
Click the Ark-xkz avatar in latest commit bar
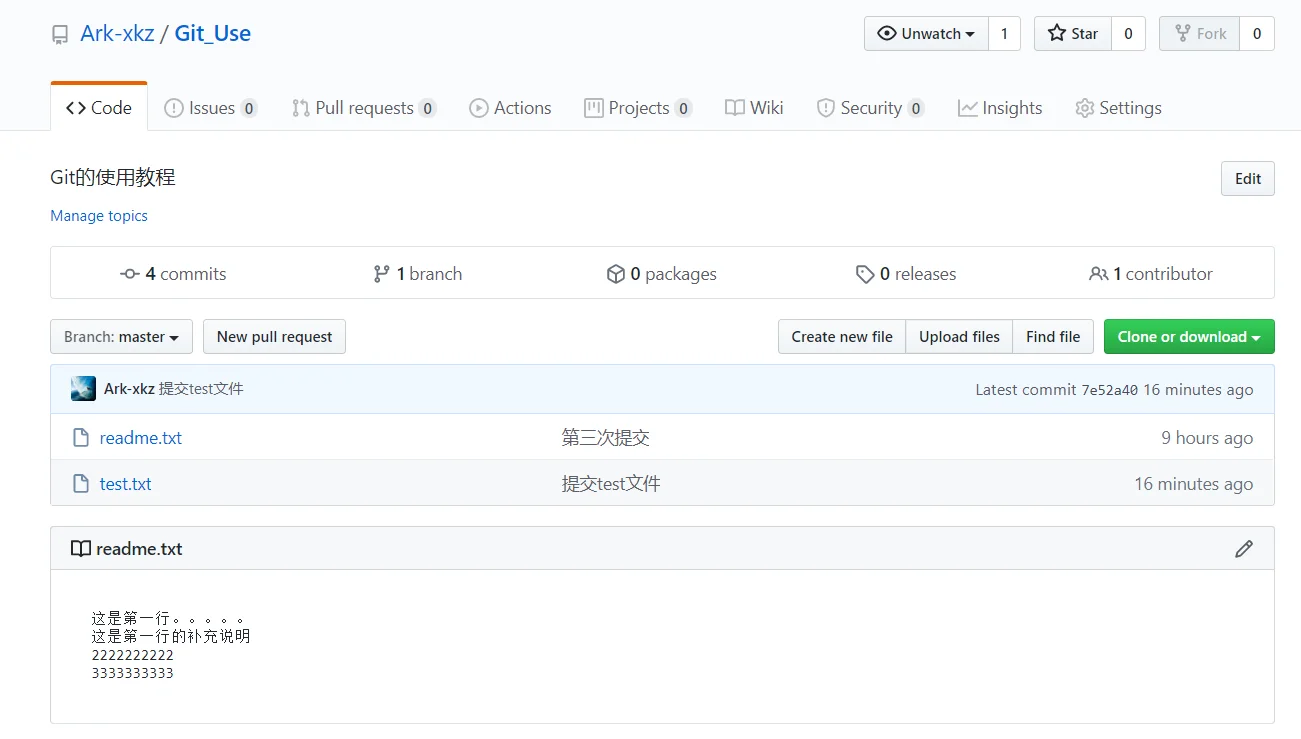[x=84, y=389]
